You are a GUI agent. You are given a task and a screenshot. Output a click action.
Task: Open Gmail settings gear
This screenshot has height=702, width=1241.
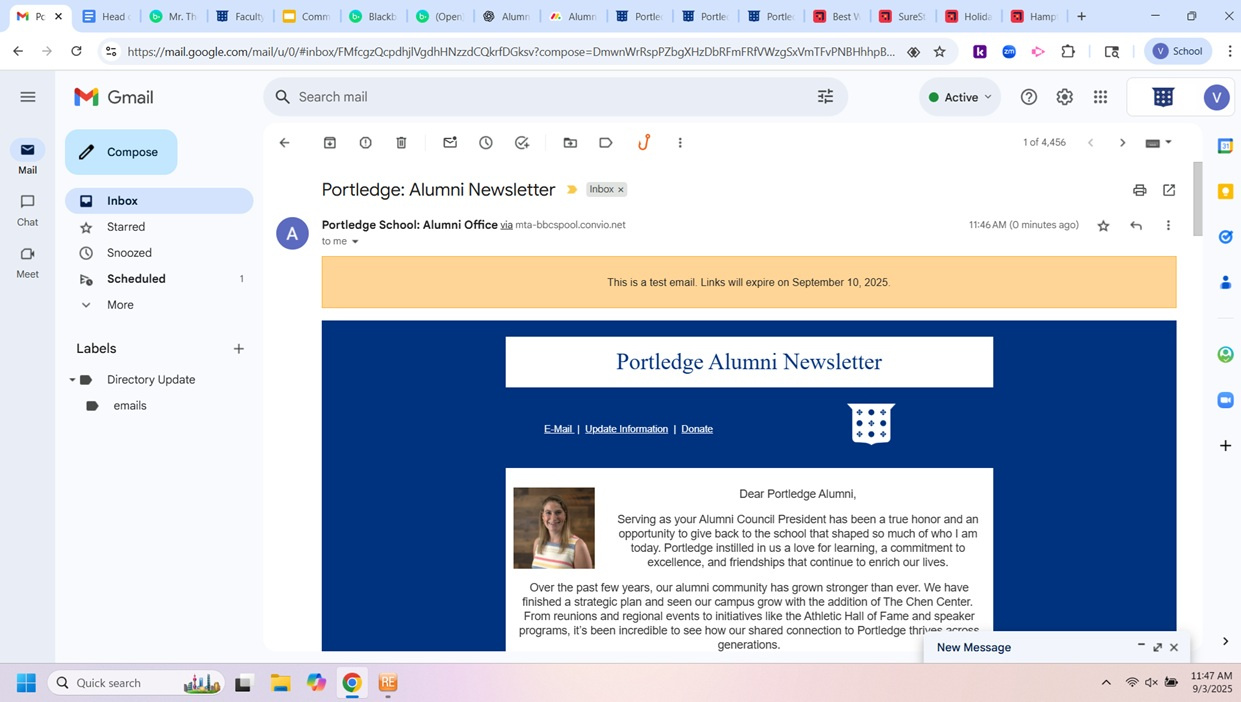tap(1065, 97)
